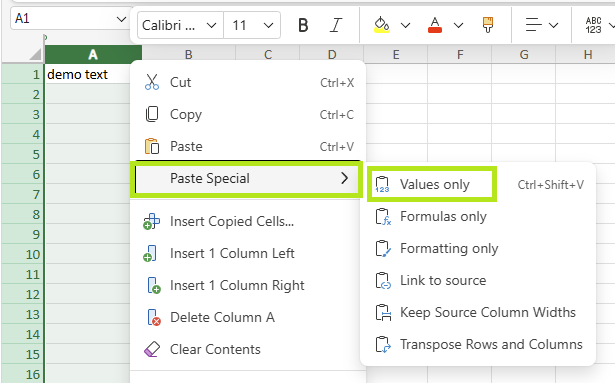The image size is (615, 383).
Task: Open the font color dropdown arrow
Action: (458, 26)
